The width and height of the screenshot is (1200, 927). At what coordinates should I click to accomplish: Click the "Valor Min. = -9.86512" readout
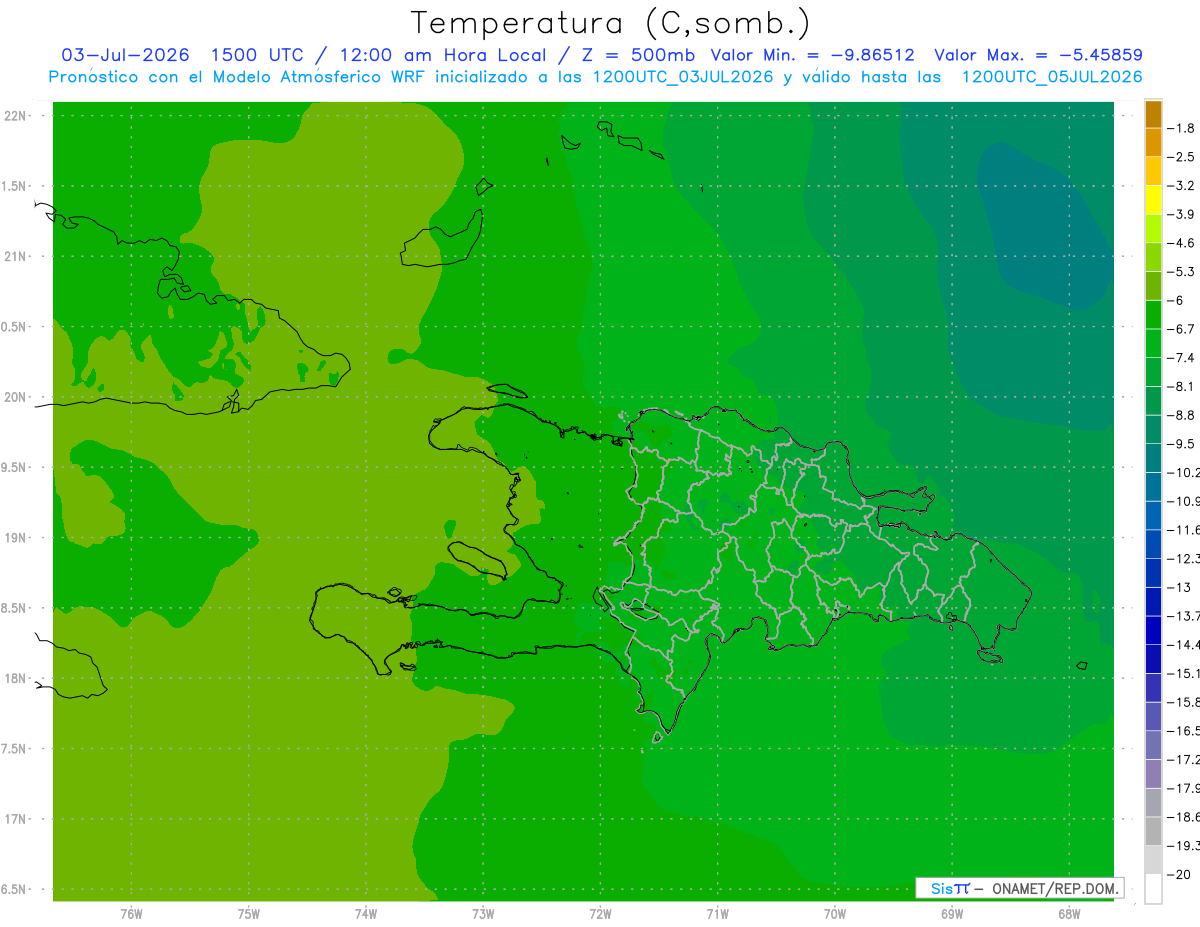[812, 55]
